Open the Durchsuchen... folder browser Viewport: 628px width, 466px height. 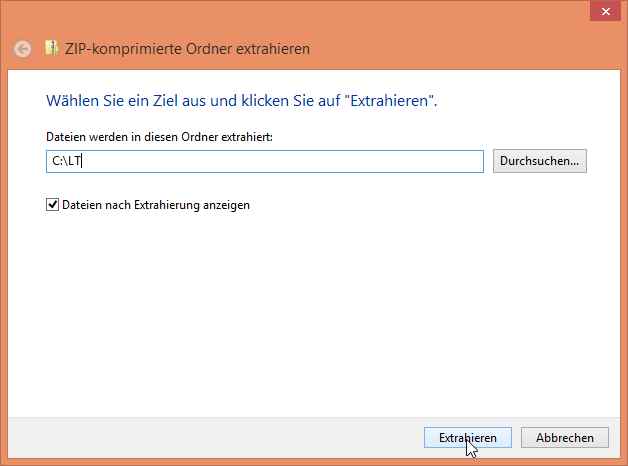tap(539, 161)
